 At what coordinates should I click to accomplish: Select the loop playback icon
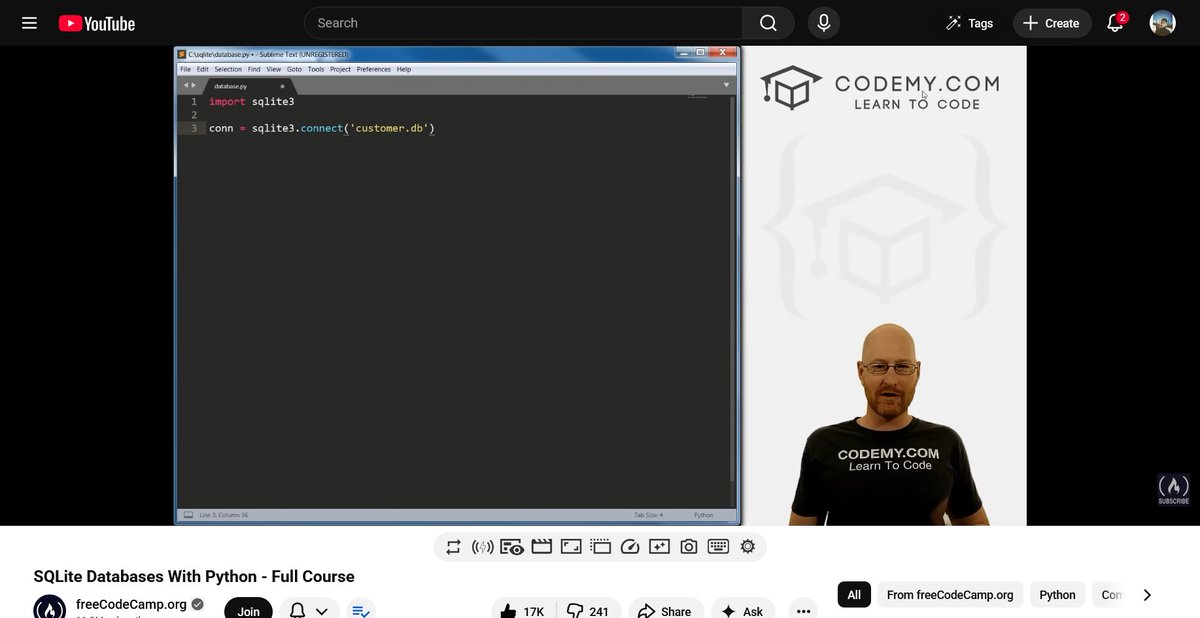pyautogui.click(x=453, y=547)
